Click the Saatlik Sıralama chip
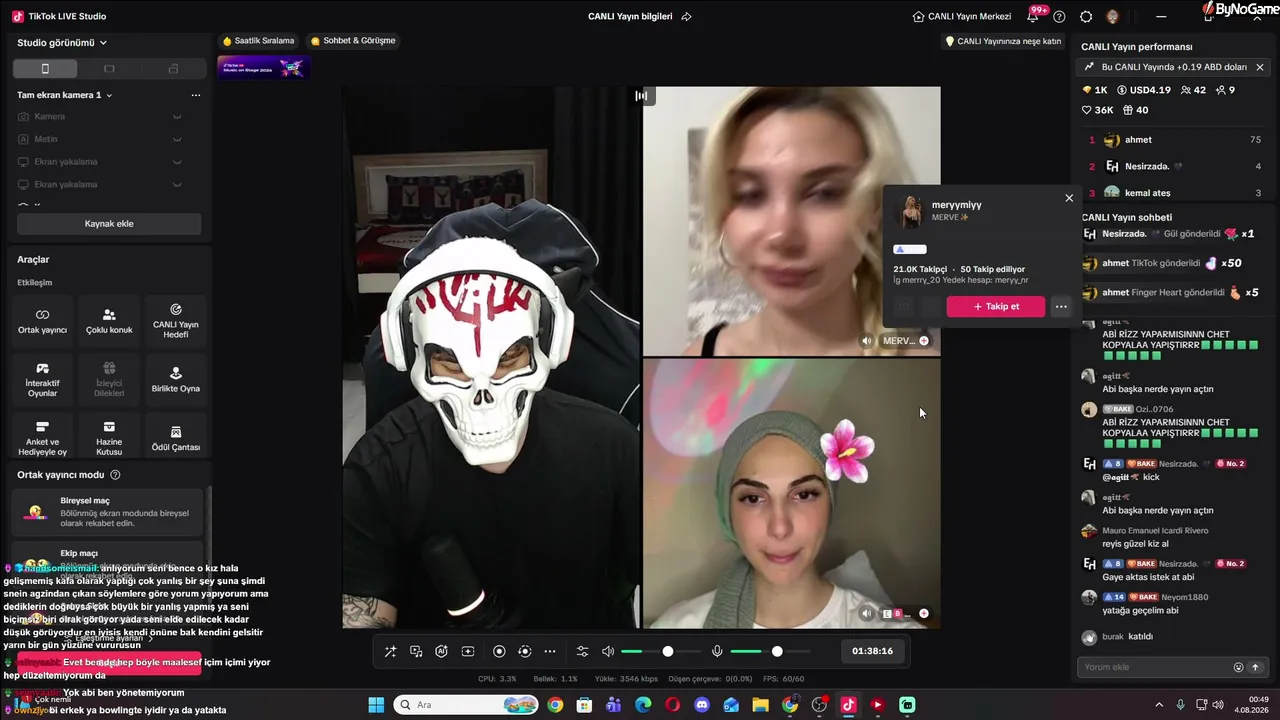This screenshot has height=720, width=1280. (258, 41)
